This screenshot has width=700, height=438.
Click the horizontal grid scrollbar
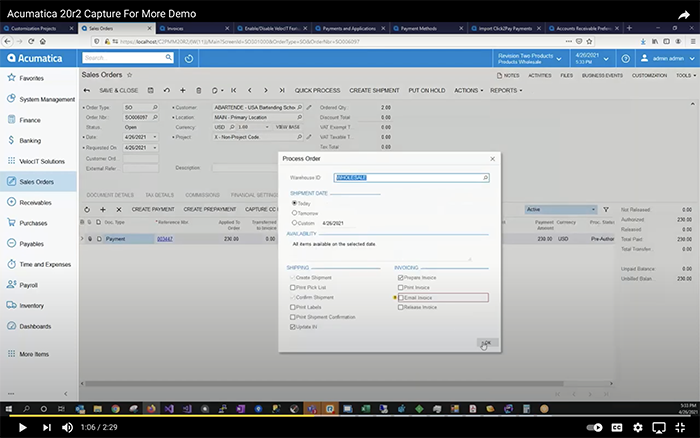coord(324,384)
